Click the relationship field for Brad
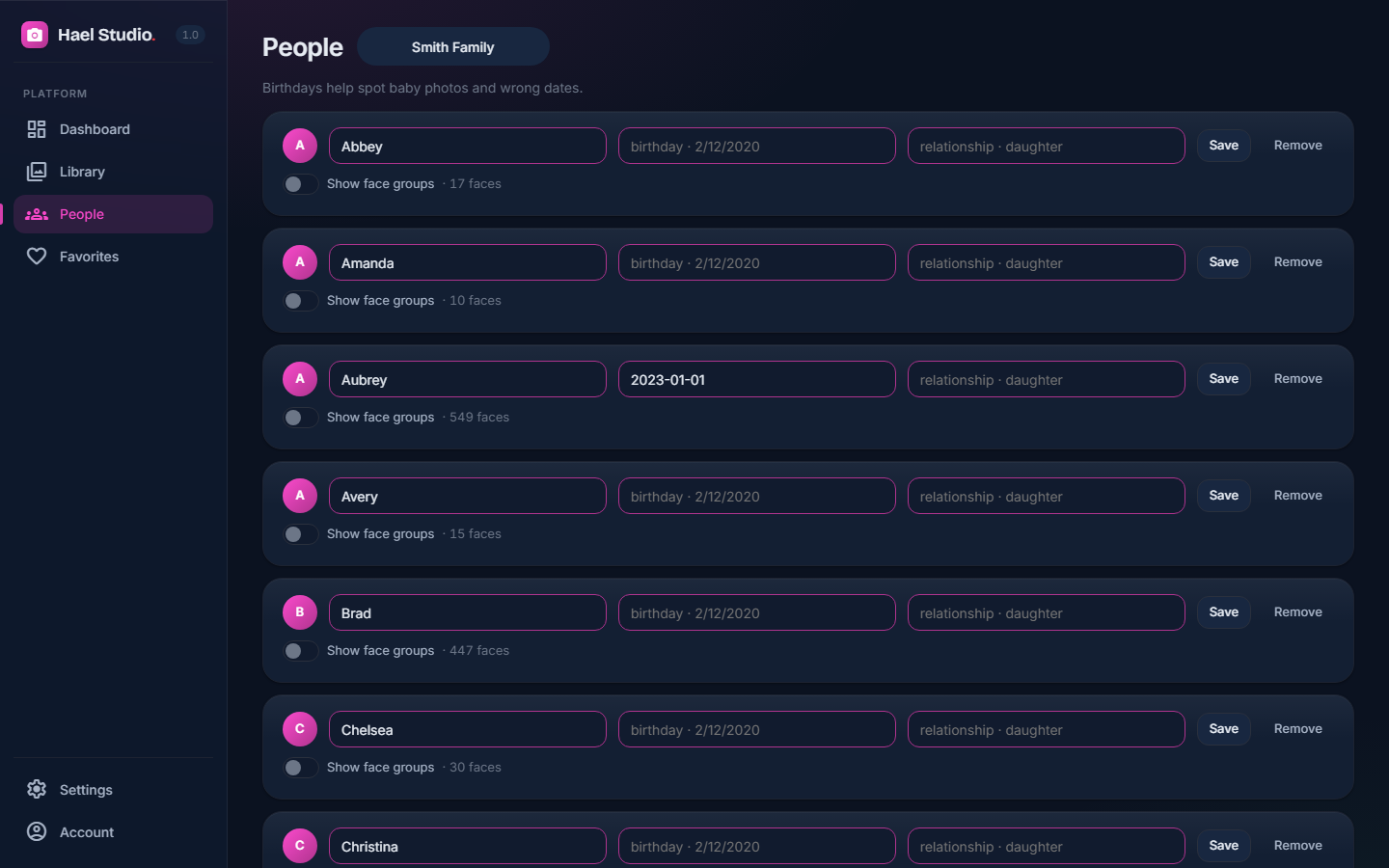 point(1047,612)
